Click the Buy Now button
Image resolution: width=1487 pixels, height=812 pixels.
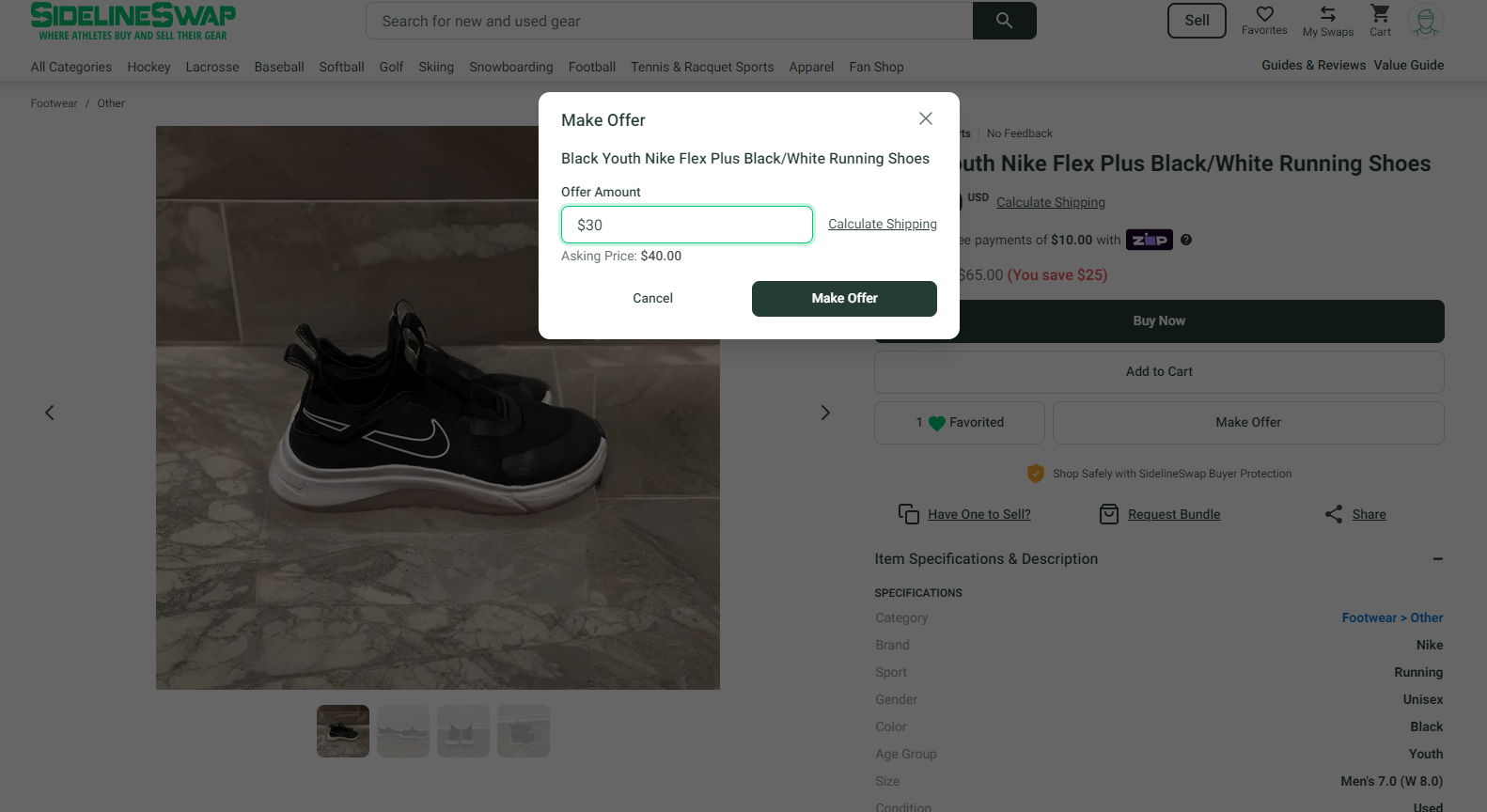(x=1159, y=321)
